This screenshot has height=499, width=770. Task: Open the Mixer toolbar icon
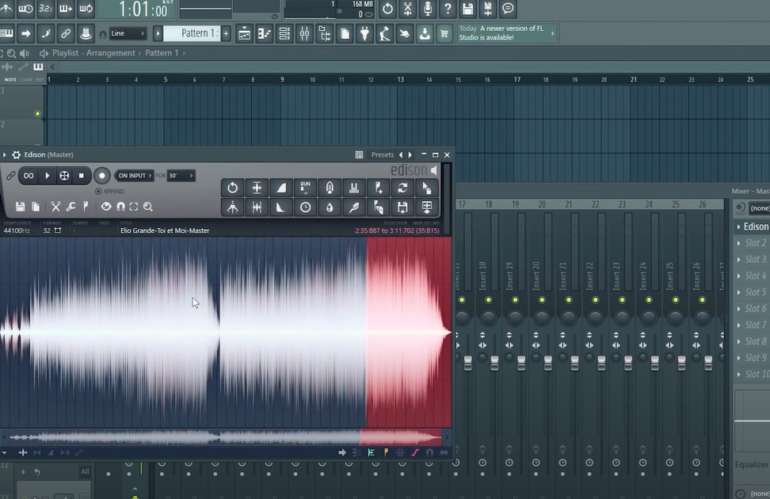(x=304, y=33)
